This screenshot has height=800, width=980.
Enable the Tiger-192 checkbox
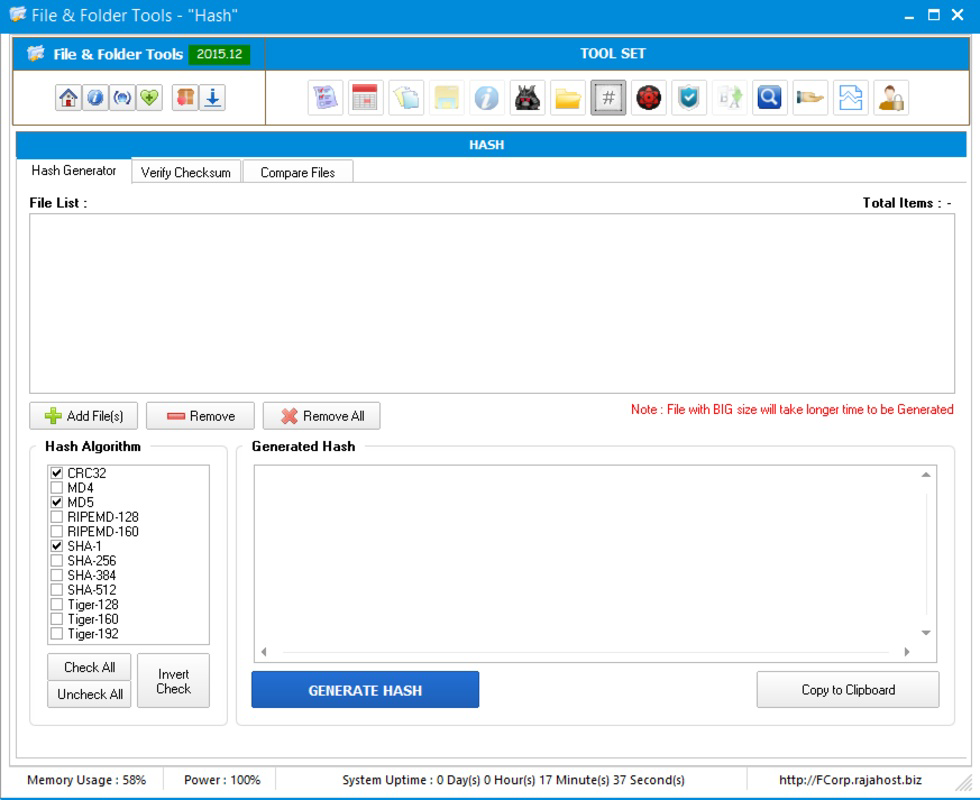(x=57, y=633)
